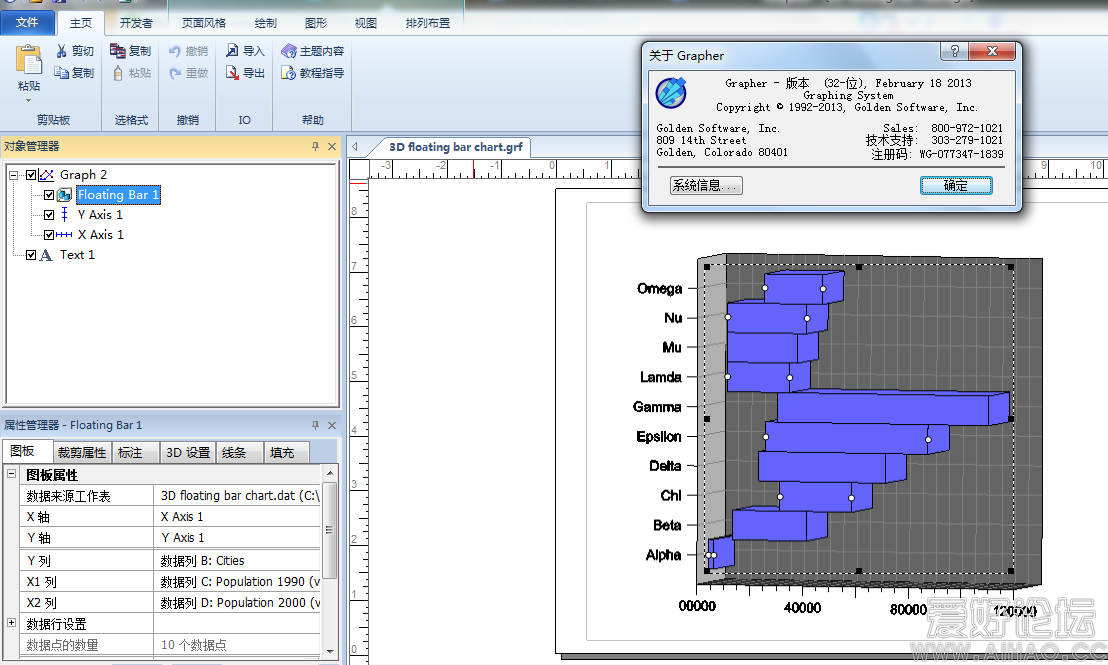Toggle visibility checkbox for Text 1
This screenshot has height=665, width=1108.
click(31, 255)
